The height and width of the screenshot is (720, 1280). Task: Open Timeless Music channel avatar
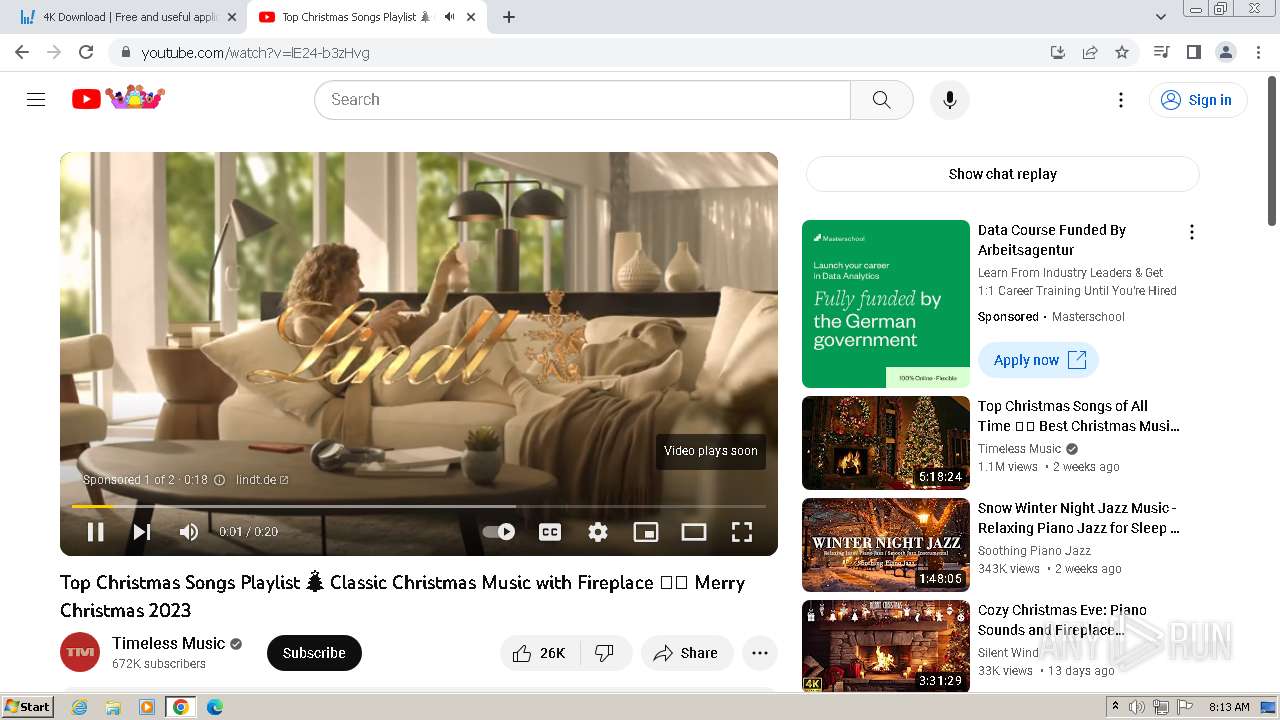80,652
